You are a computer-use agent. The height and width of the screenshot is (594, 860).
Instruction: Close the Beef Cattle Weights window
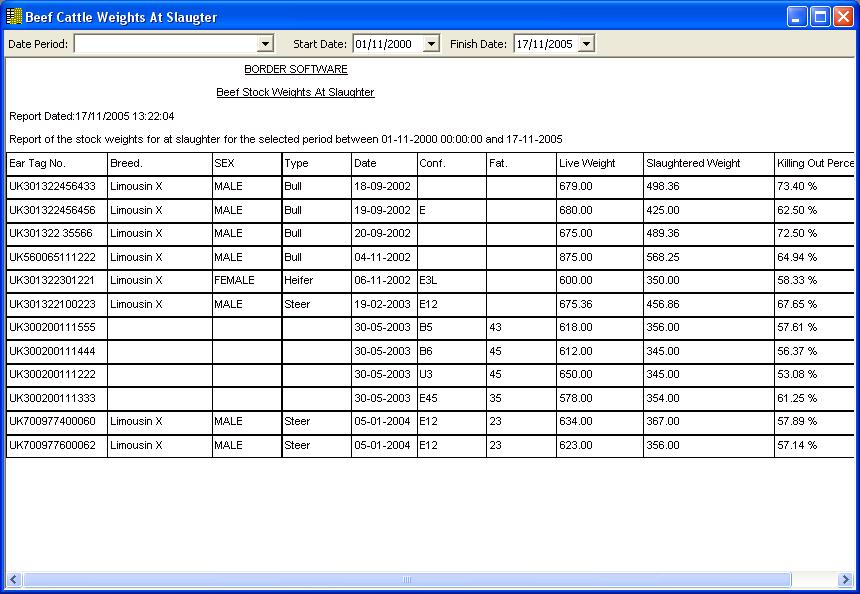click(843, 17)
